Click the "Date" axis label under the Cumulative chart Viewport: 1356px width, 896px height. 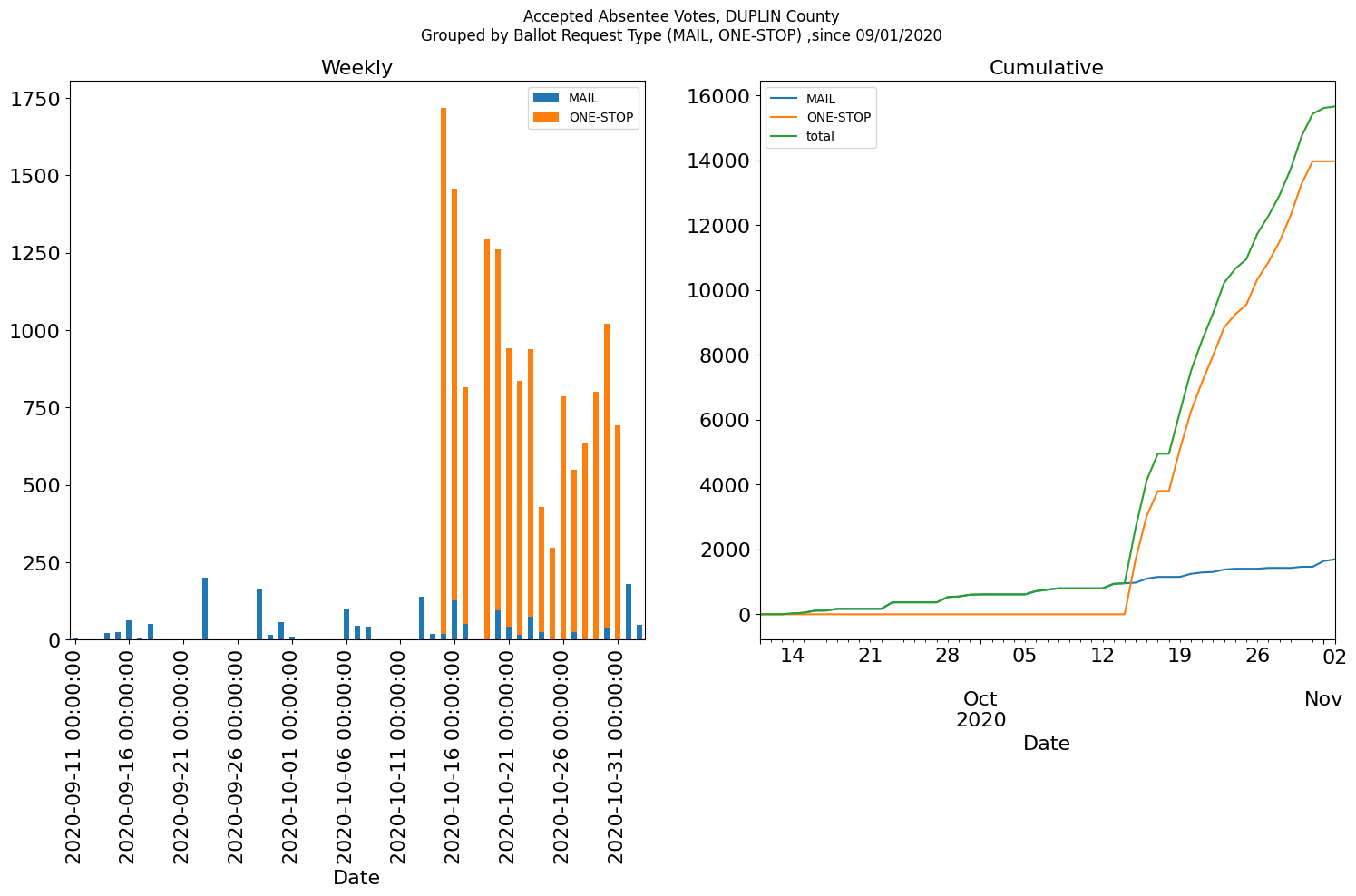(1047, 744)
